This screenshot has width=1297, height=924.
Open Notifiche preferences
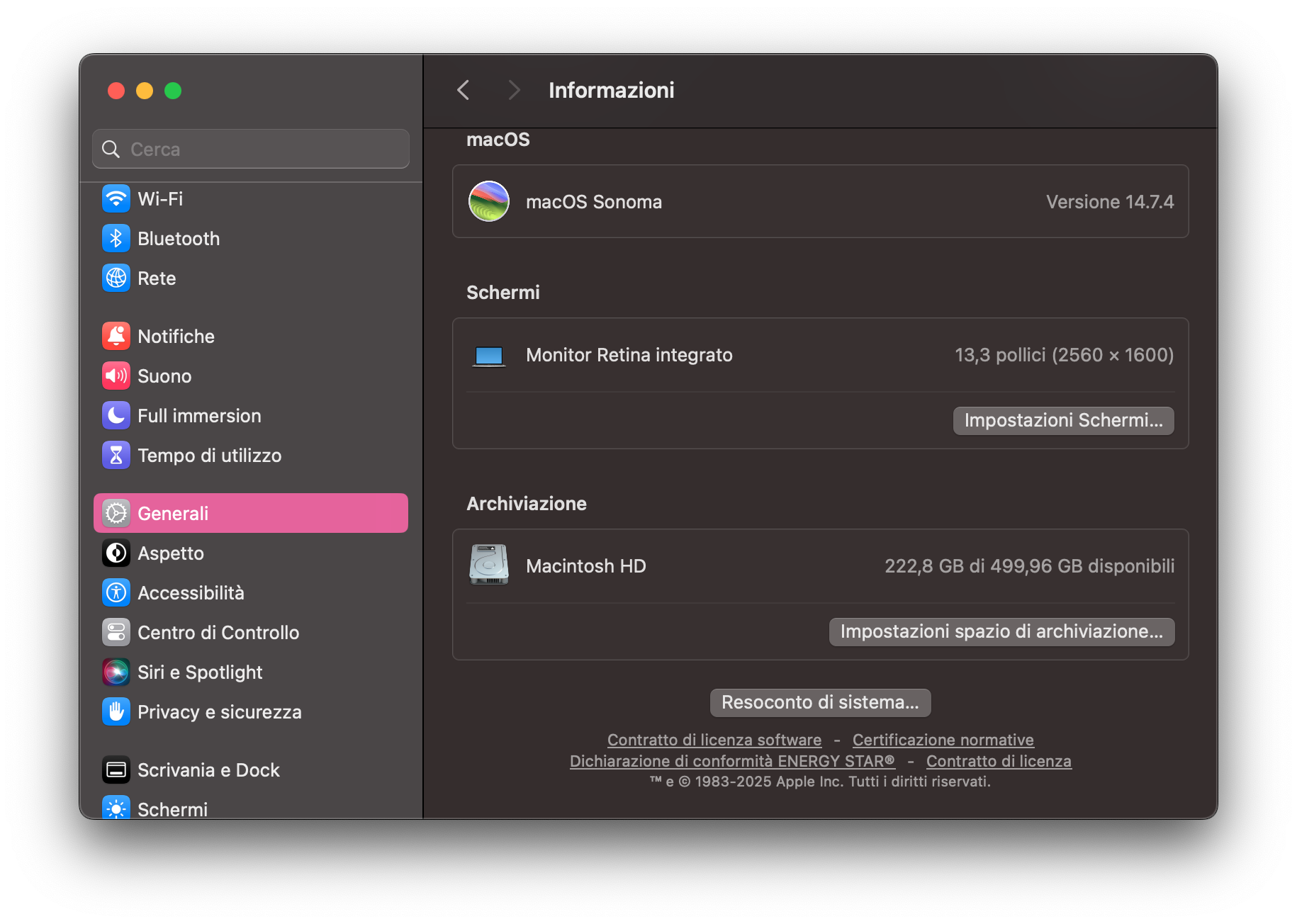(176, 336)
